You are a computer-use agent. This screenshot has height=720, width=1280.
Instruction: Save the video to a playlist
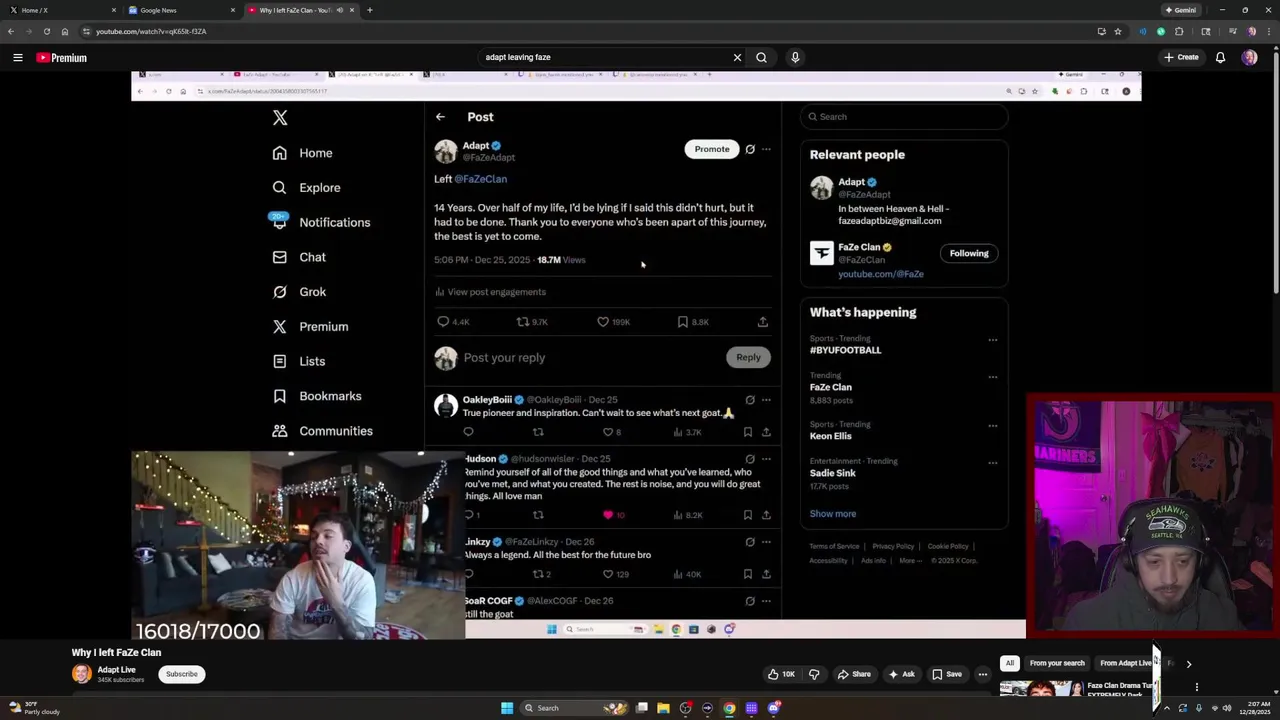(x=946, y=674)
